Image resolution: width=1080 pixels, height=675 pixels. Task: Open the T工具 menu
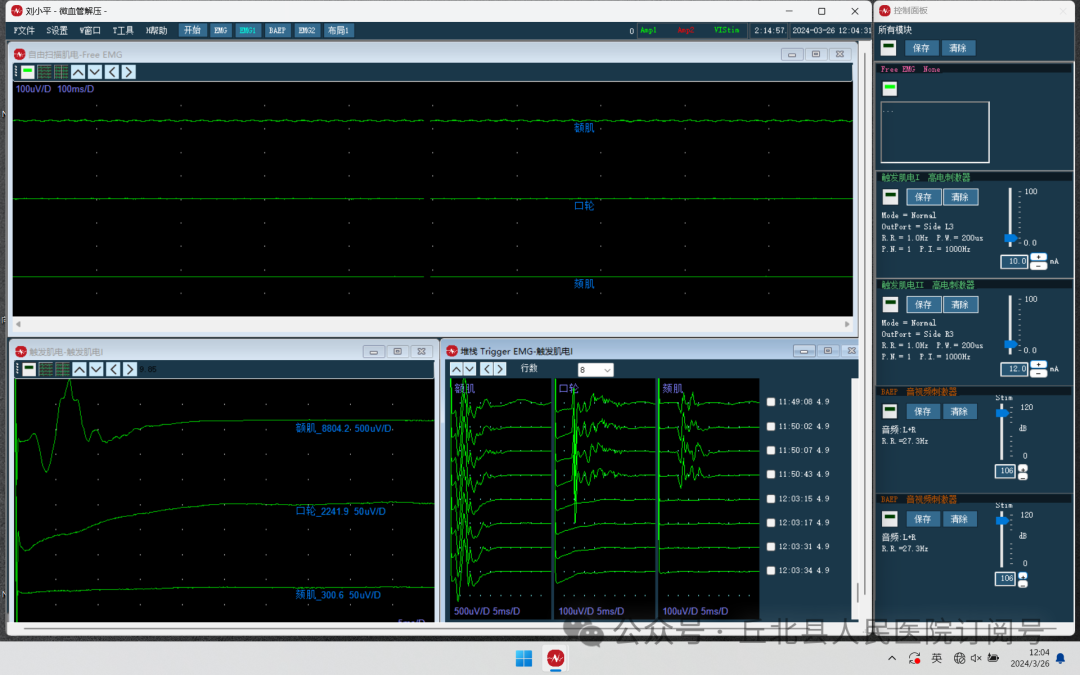click(123, 30)
